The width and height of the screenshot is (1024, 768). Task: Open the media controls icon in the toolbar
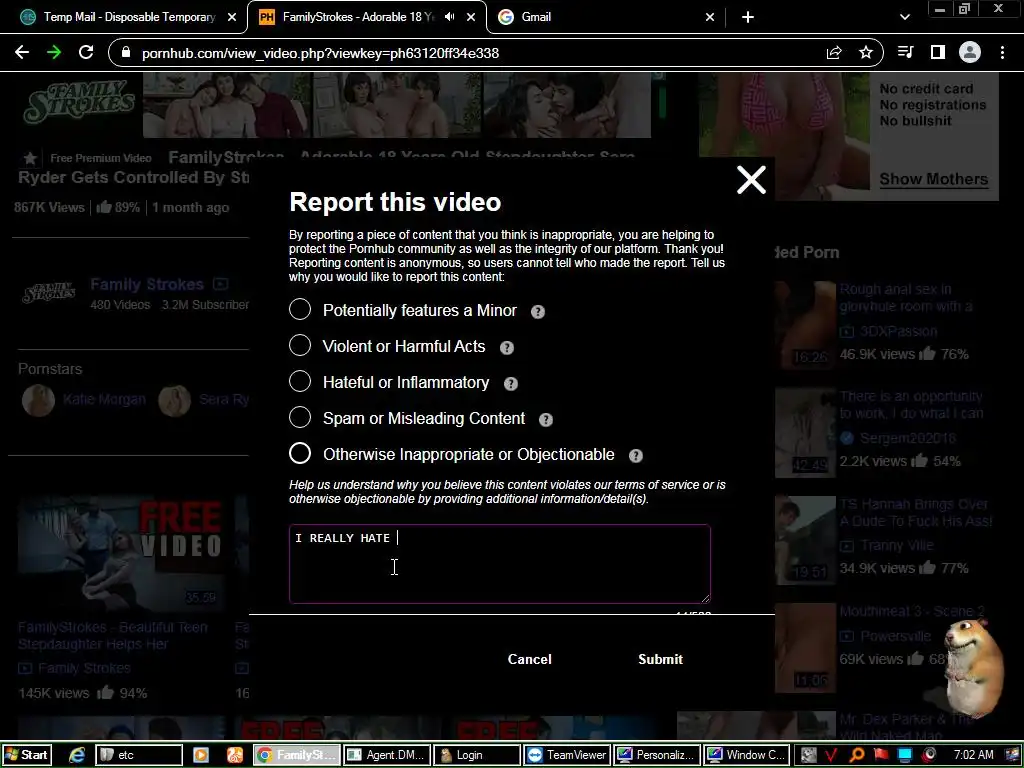906,52
